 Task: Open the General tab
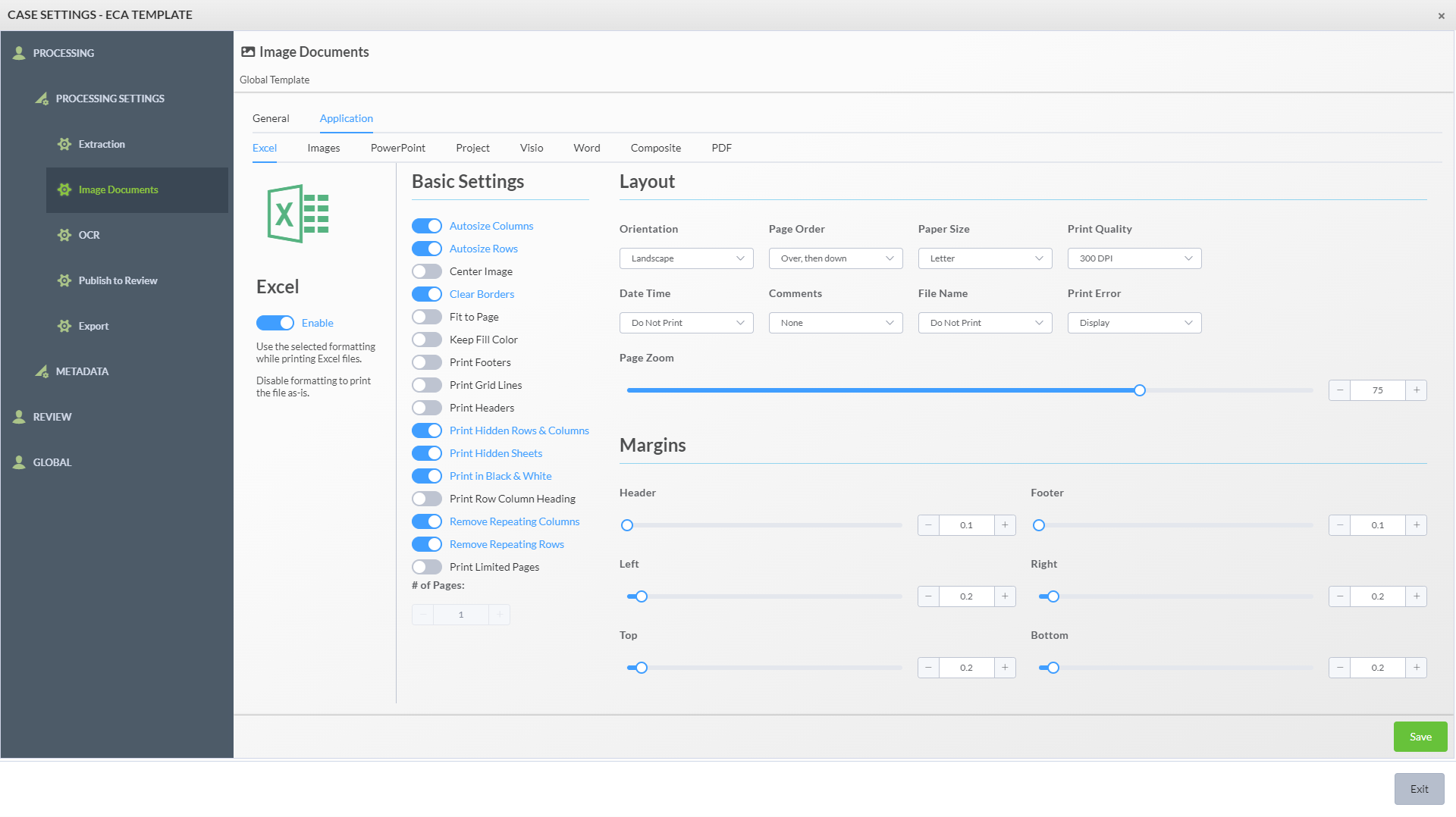tap(271, 118)
